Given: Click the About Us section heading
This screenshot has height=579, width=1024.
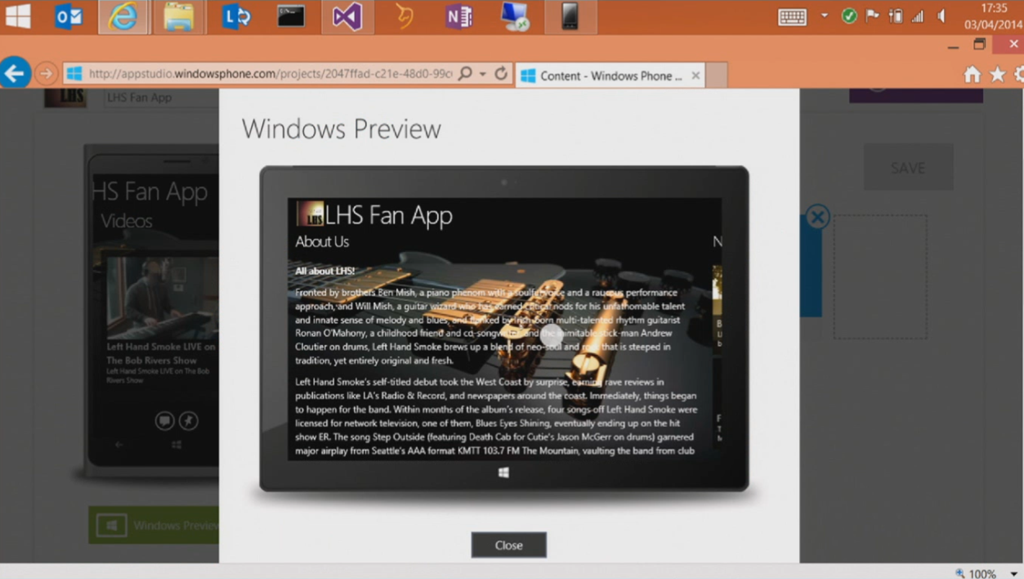Looking at the screenshot, I should click(x=322, y=242).
